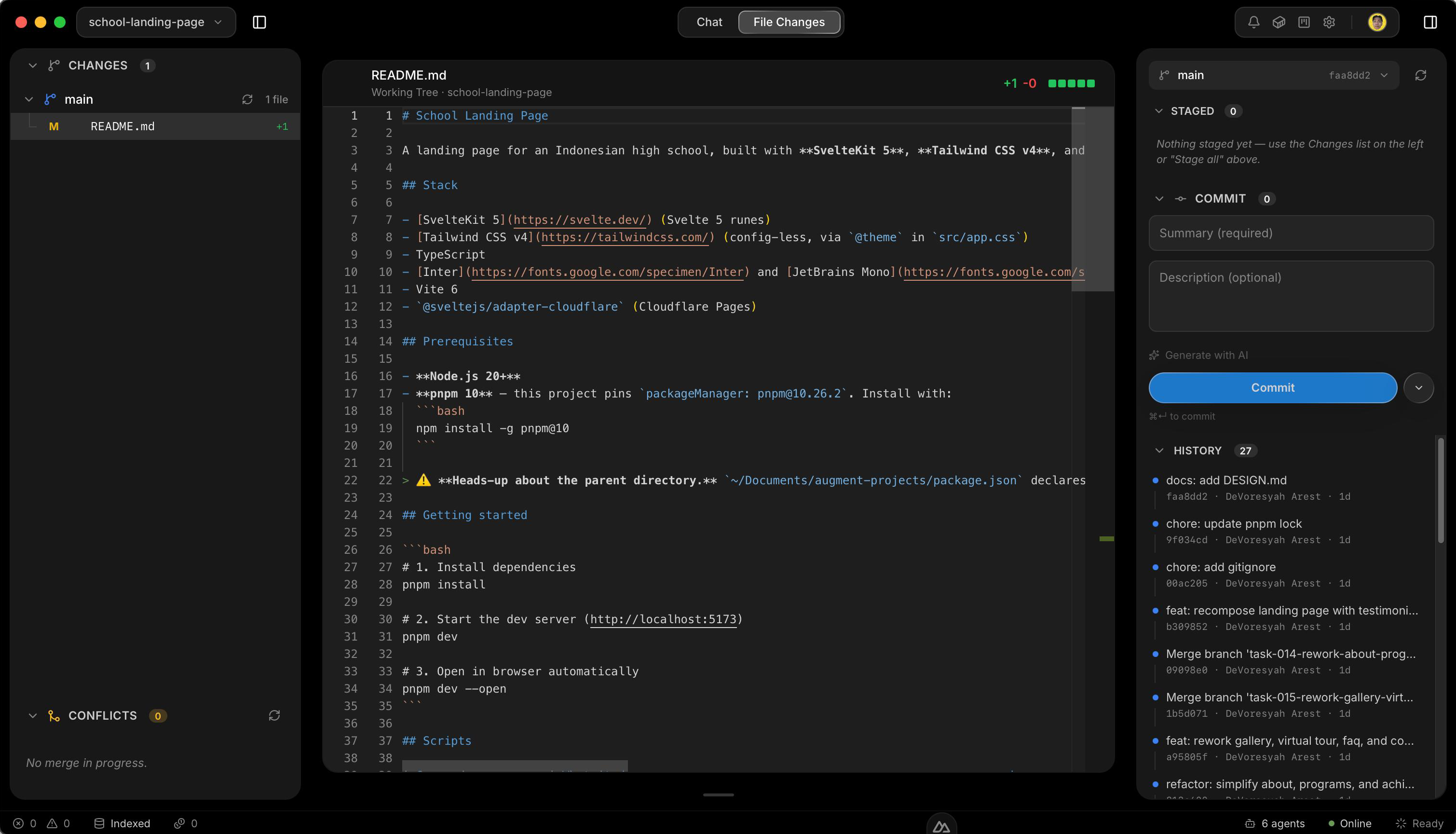
Task: Refresh the git panel next to branch selector
Action: (x=1420, y=76)
